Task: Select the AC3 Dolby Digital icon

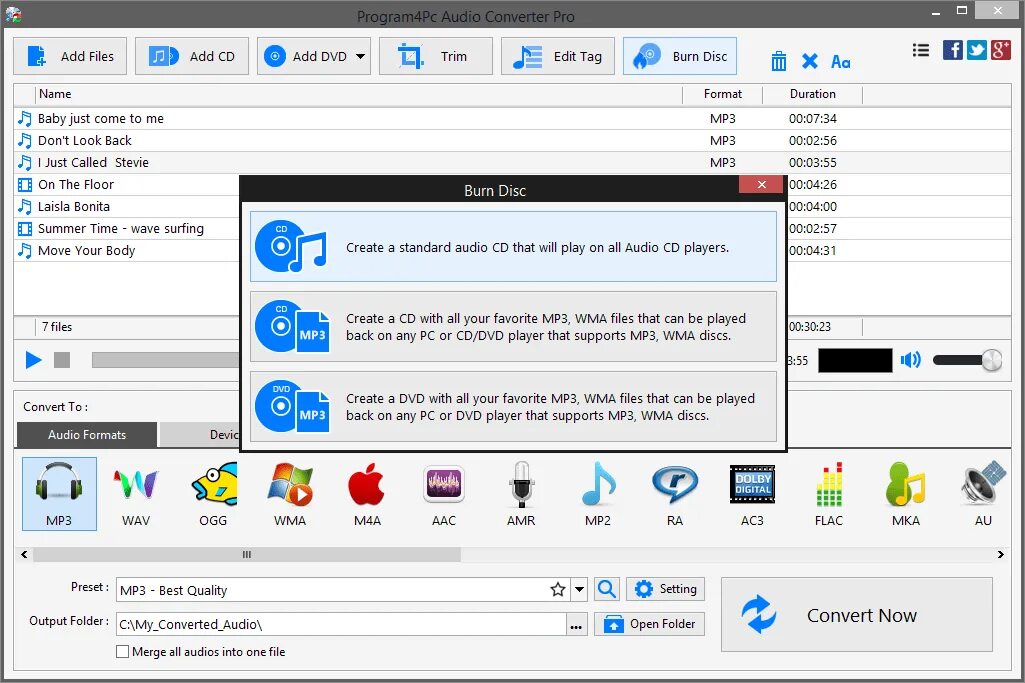Action: 752,493
